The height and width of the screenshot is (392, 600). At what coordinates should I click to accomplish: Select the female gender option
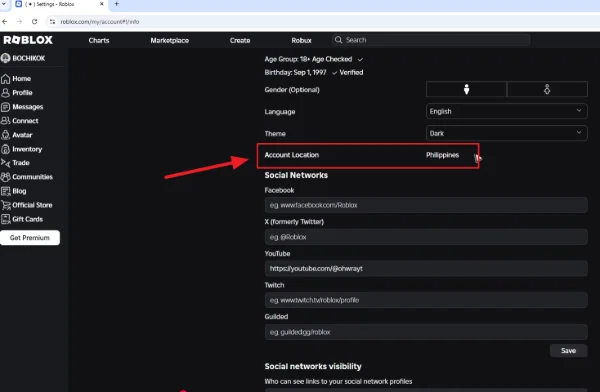547,89
